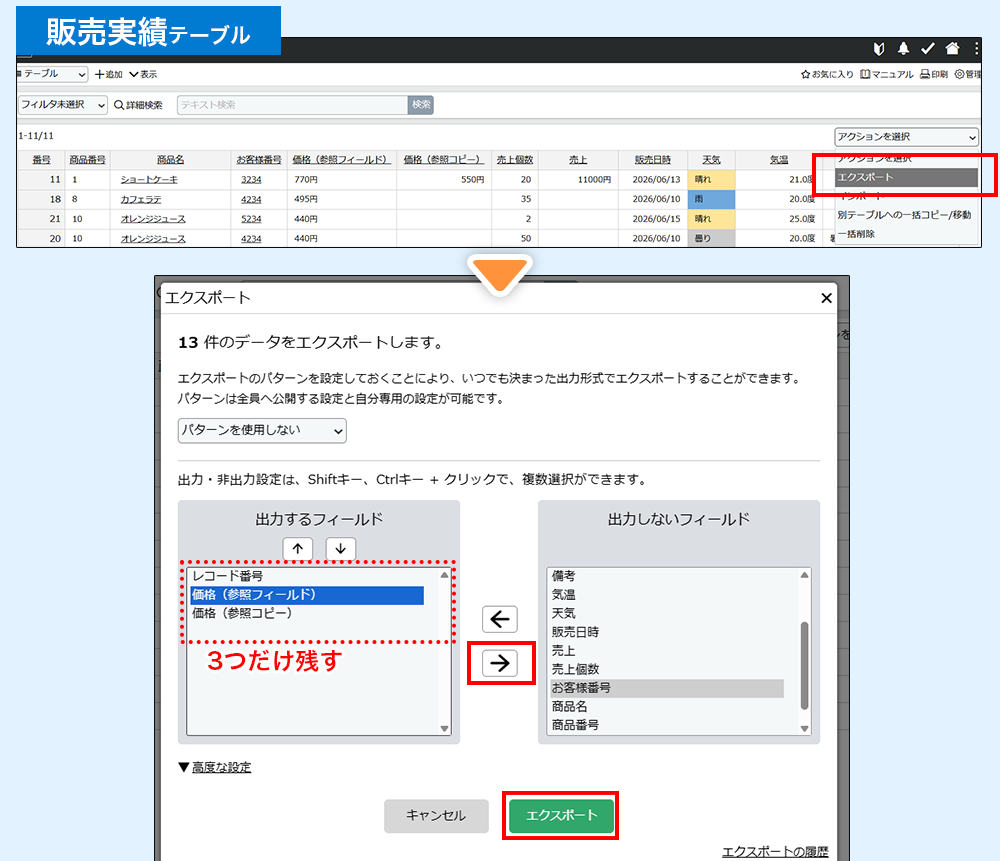Click the green エクスポート button

click(x=561, y=815)
